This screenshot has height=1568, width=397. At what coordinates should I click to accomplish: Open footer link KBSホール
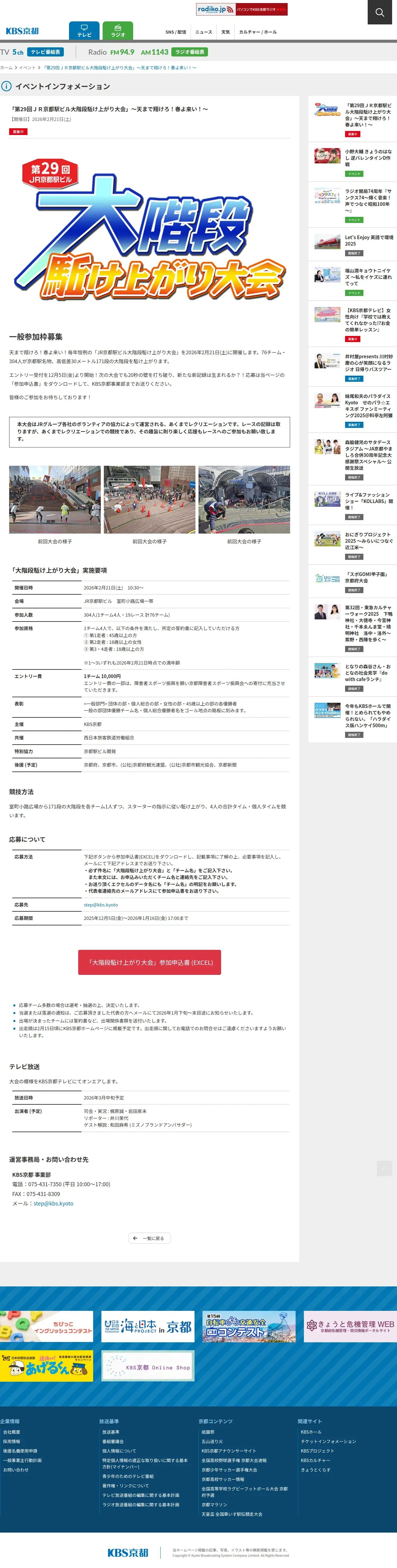(x=311, y=1432)
